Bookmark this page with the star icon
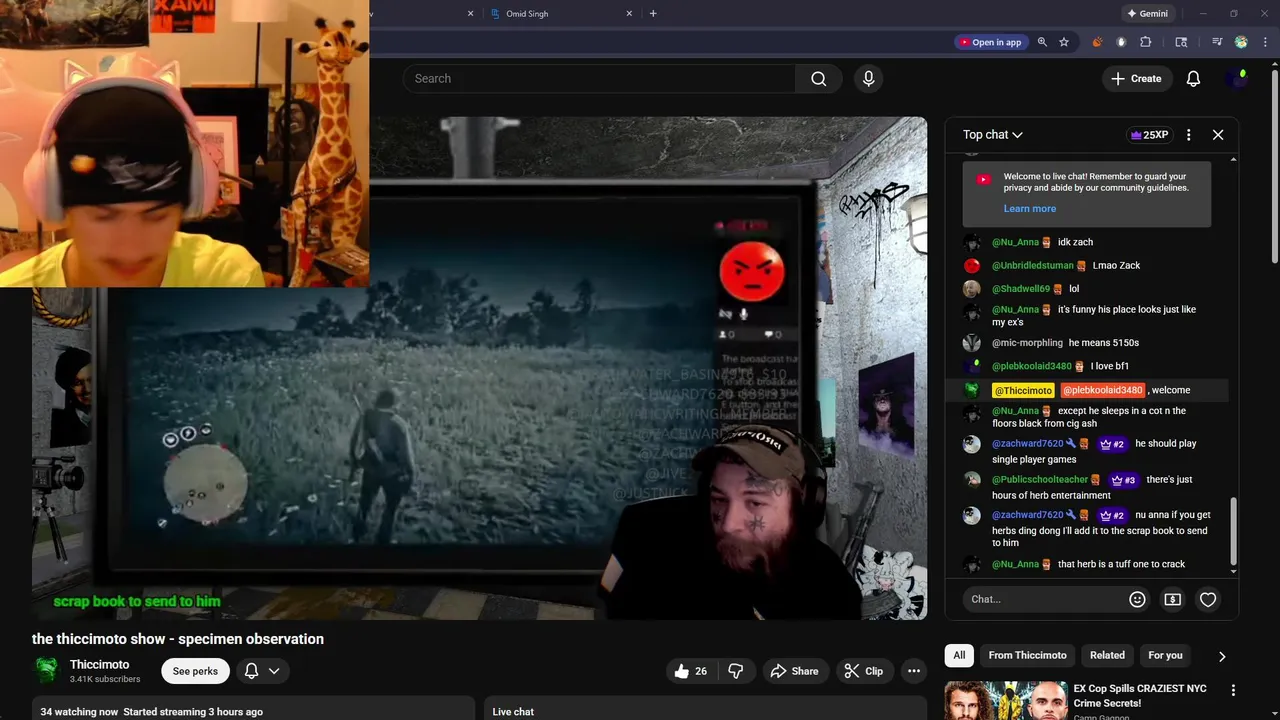The width and height of the screenshot is (1280, 720). coord(1064,42)
